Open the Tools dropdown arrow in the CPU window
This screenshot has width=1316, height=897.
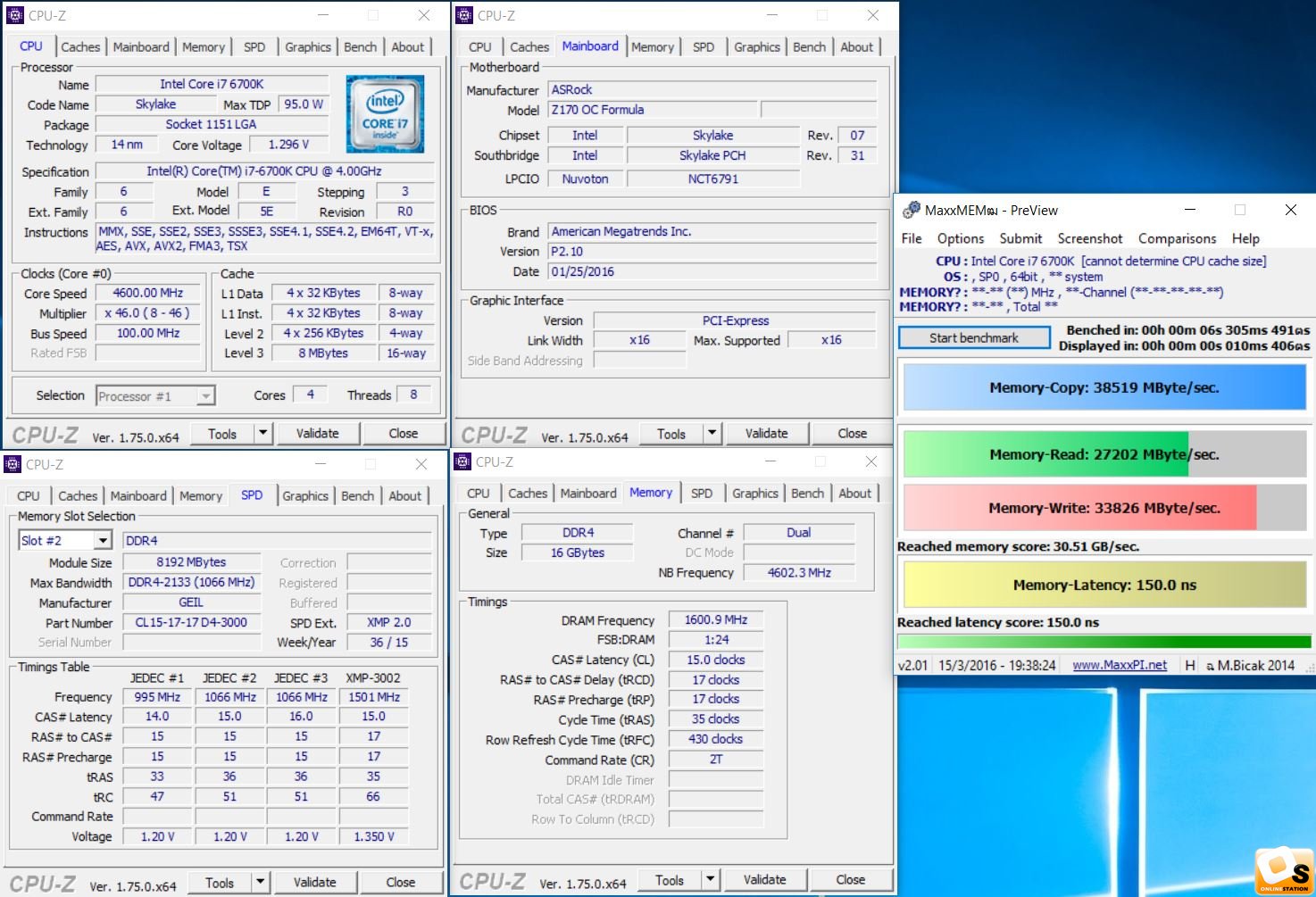click(x=262, y=434)
